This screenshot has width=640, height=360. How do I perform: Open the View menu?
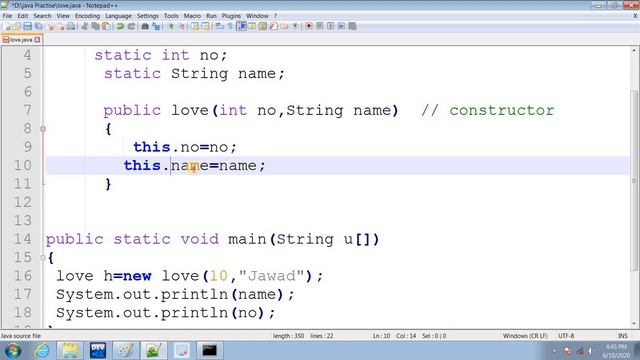[x=63, y=16]
